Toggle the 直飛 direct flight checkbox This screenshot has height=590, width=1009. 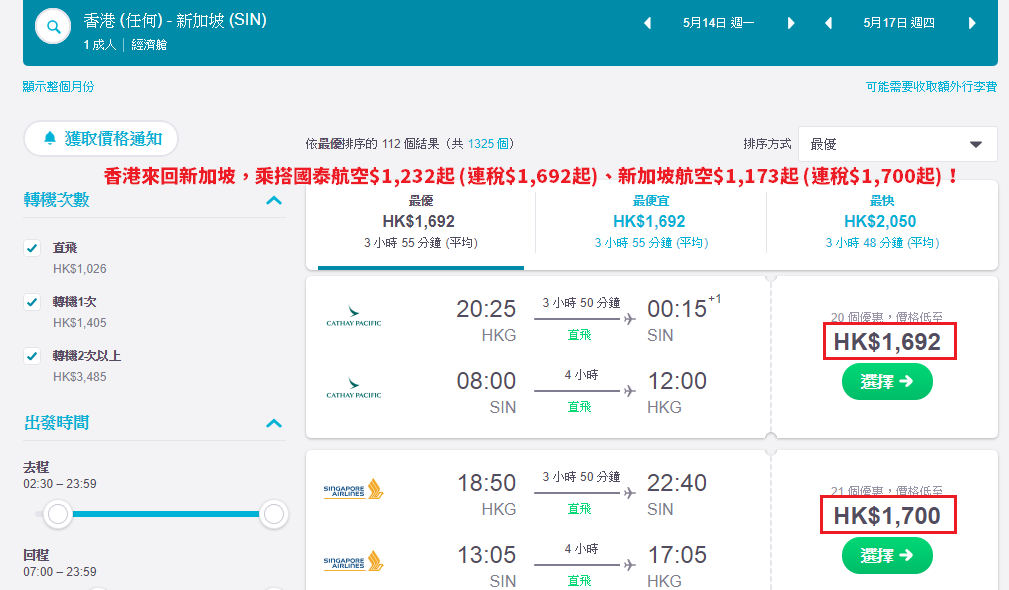32,248
